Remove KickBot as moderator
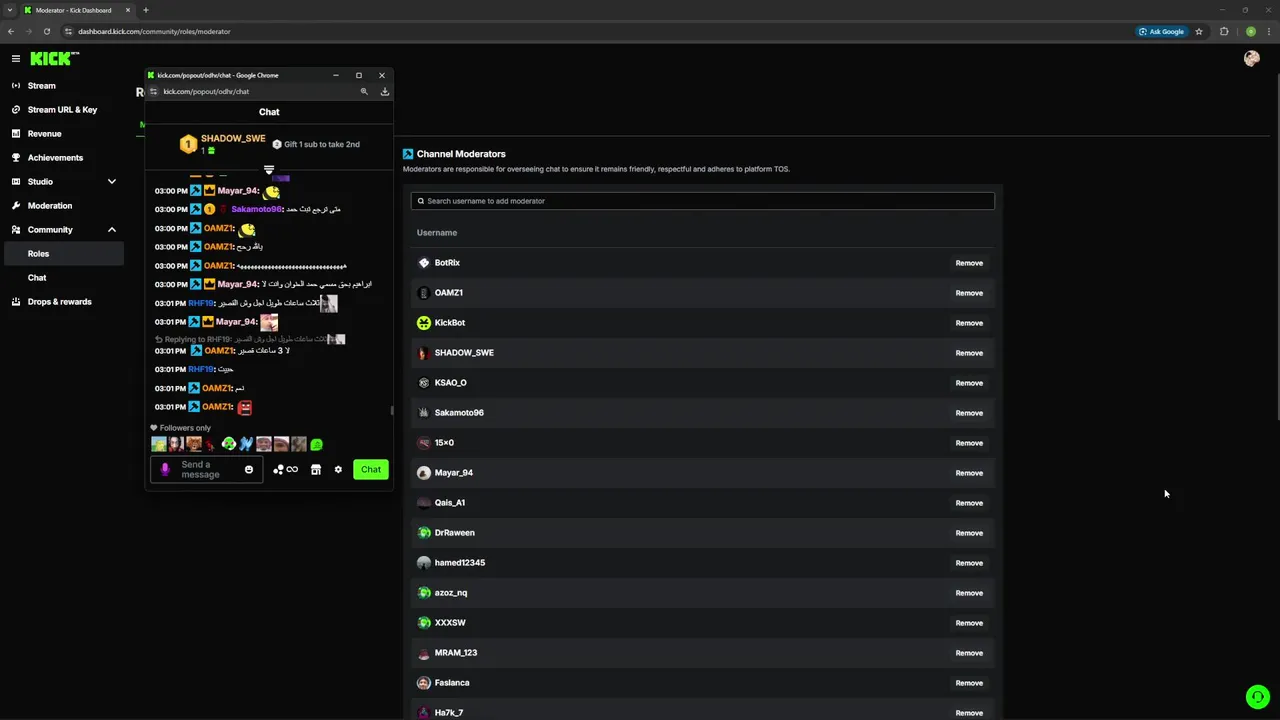The height and width of the screenshot is (720, 1280). (969, 323)
